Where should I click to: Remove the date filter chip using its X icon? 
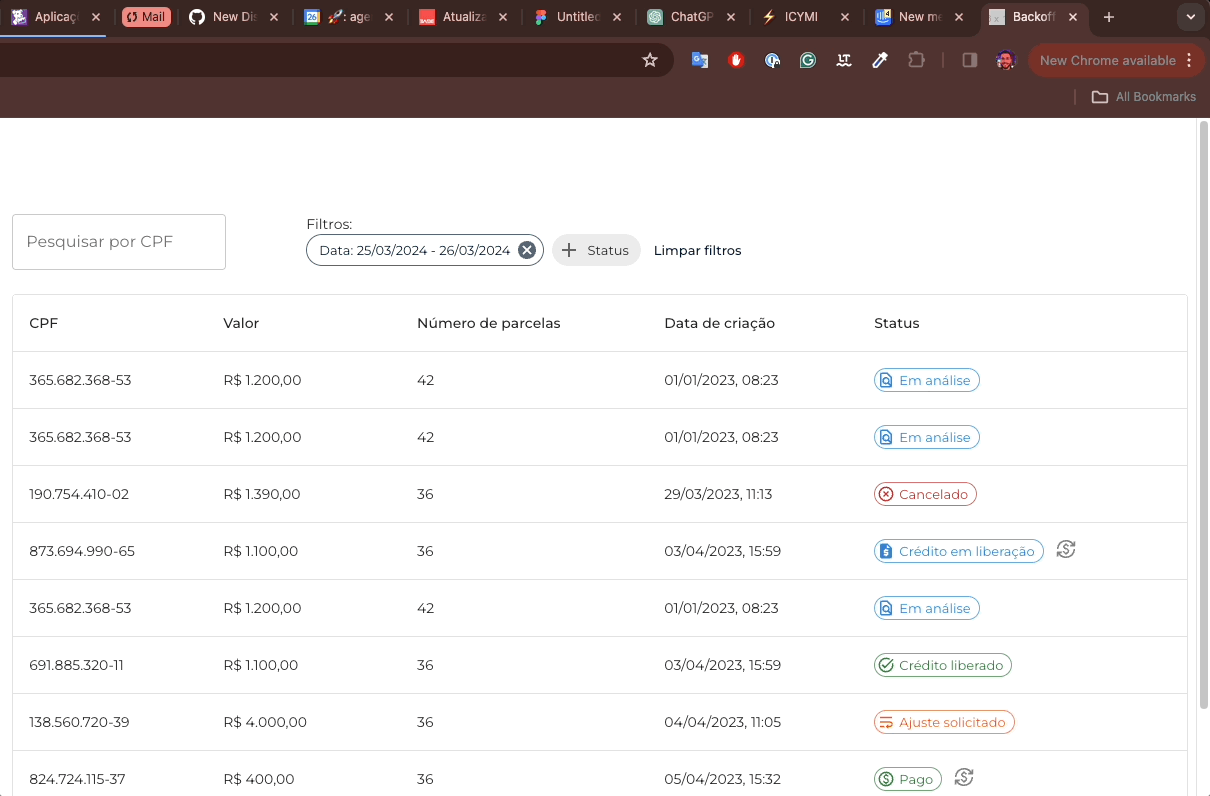pyautogui.click(x=527, y=250)
